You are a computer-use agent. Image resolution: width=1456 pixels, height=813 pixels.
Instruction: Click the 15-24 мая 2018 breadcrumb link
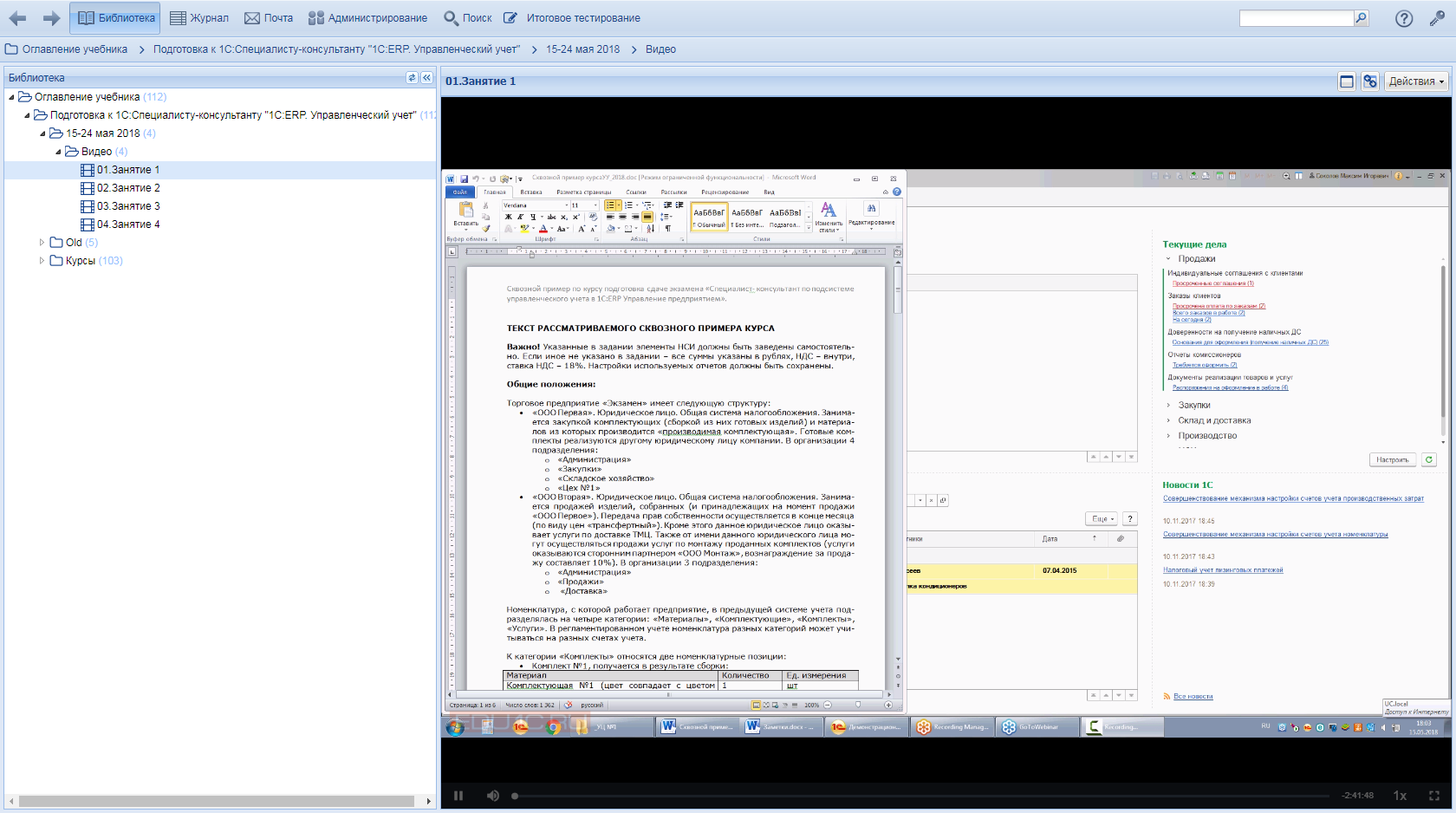582,49
